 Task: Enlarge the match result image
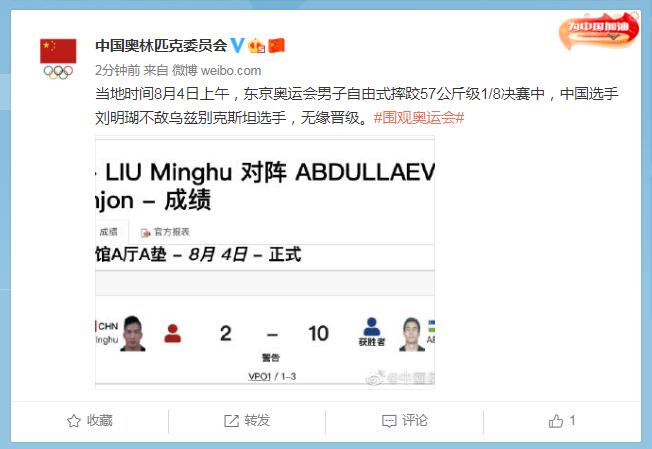click(265, 262)
